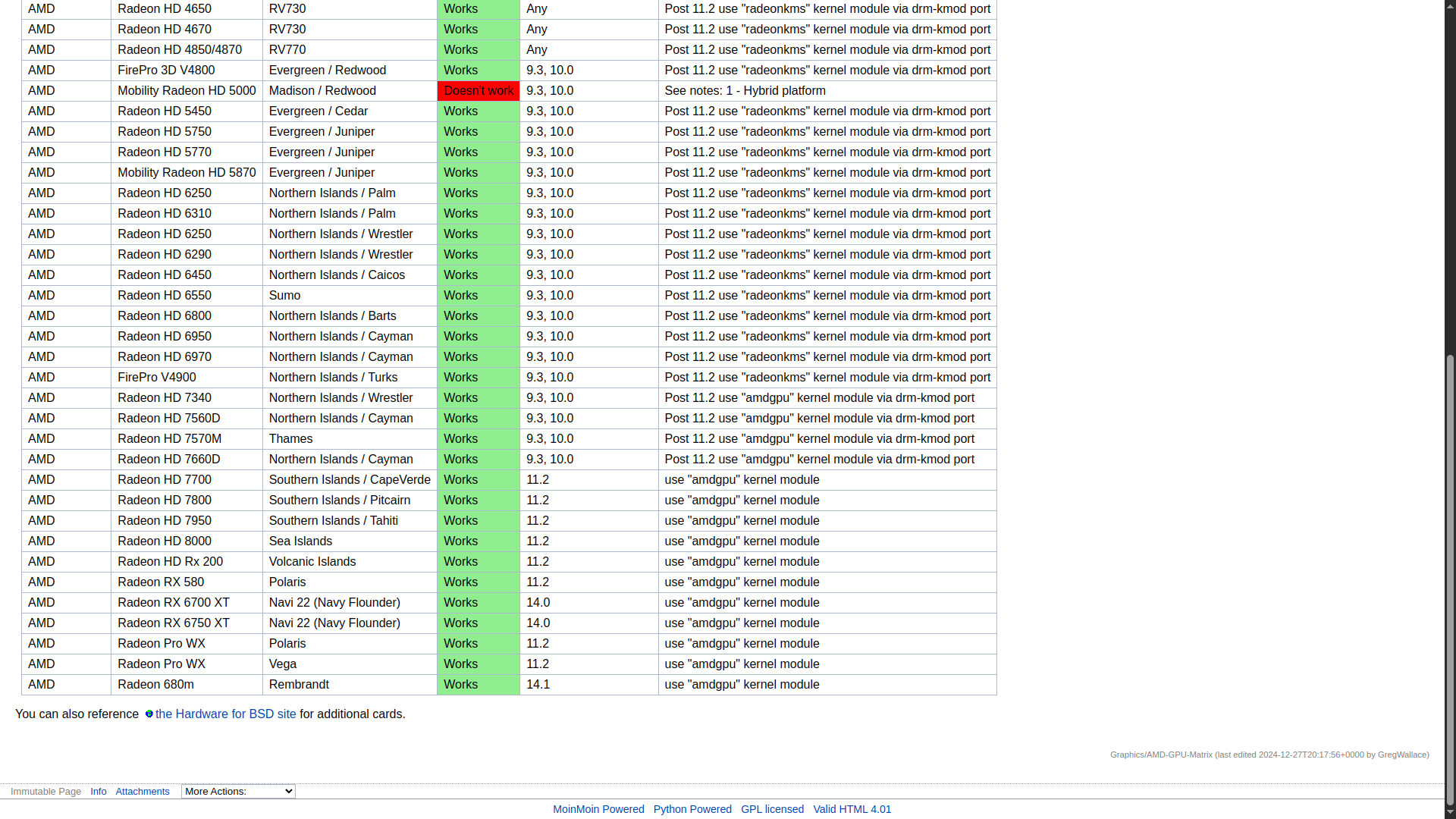Click the Immutable Page text
1456x819 pixels.
(x=45, y=791)
